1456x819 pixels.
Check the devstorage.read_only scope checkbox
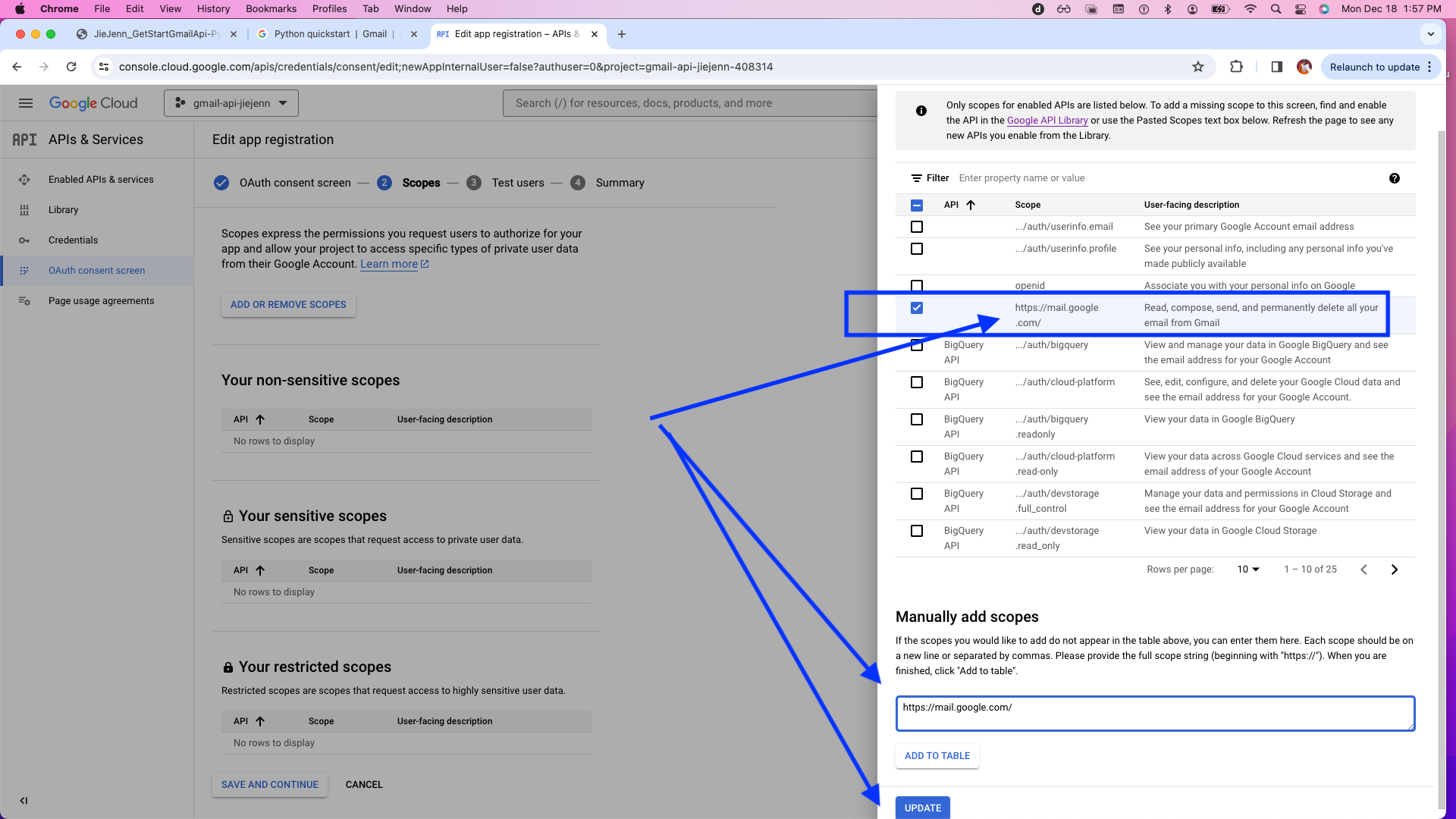tap(917, 531)
